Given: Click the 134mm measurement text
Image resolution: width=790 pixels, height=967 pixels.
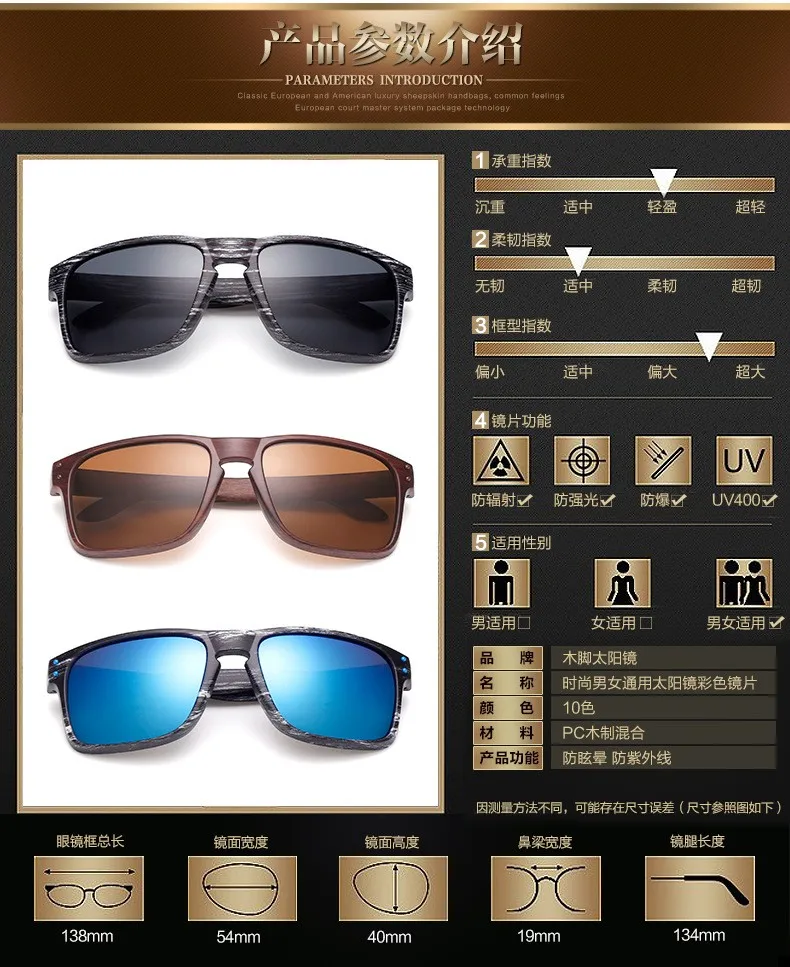Looking at the screenshot, I should coord(699,935).
